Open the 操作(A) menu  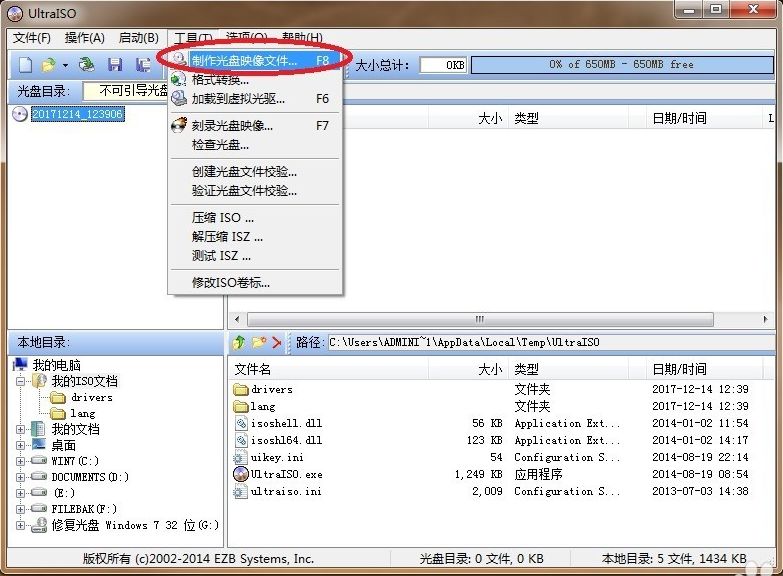coord(84,38)
